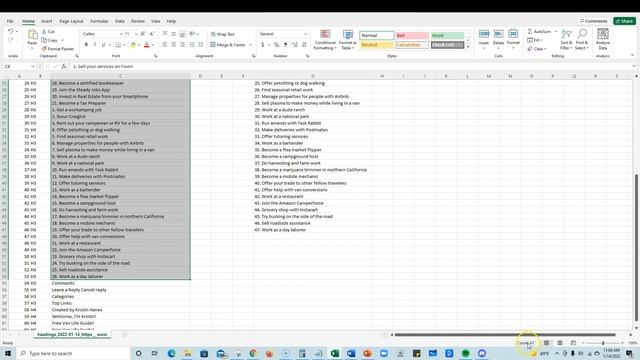Switch to the Review tab
Image resolution: width=640 pixels, height=360 pixels.
[138, 21]
